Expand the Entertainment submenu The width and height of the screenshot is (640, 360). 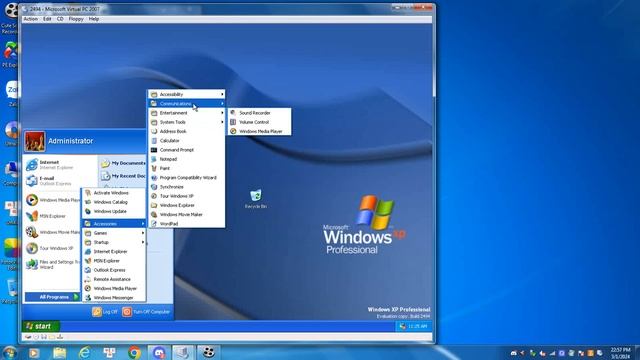(x=187, y=113)
